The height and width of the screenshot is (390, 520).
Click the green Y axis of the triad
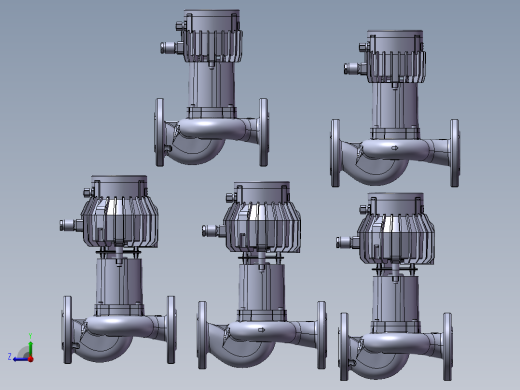[30, 348]
